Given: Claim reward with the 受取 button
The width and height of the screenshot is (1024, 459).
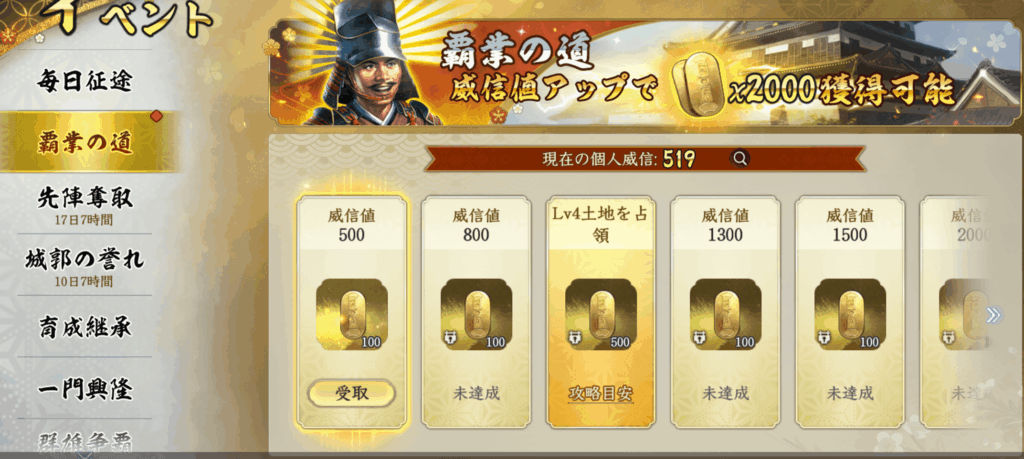Looking at the screenshot, I should (351, 393).
